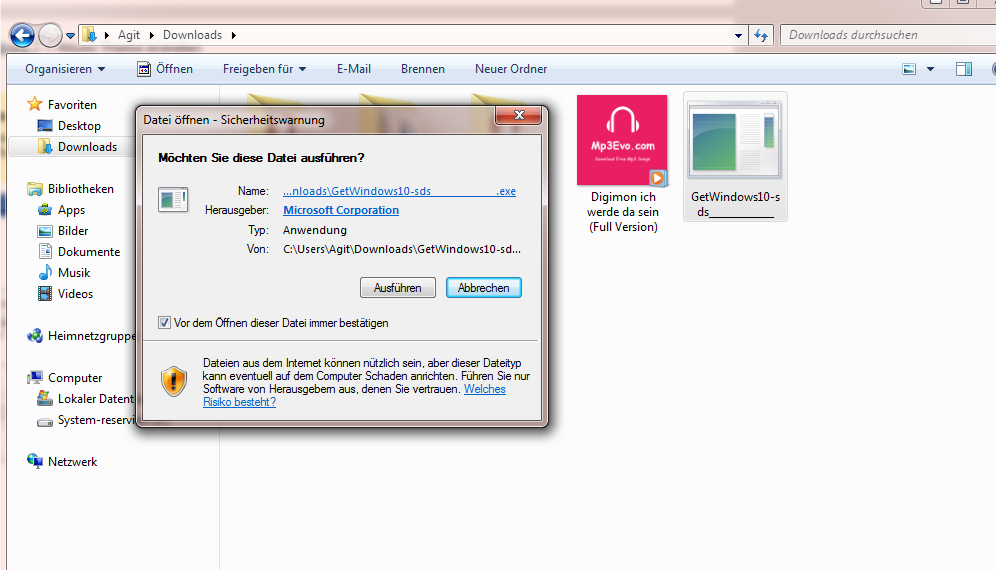The image size is (996, 570).
Task: Toggle the preview pane icon
Action: tap(964, 69)
